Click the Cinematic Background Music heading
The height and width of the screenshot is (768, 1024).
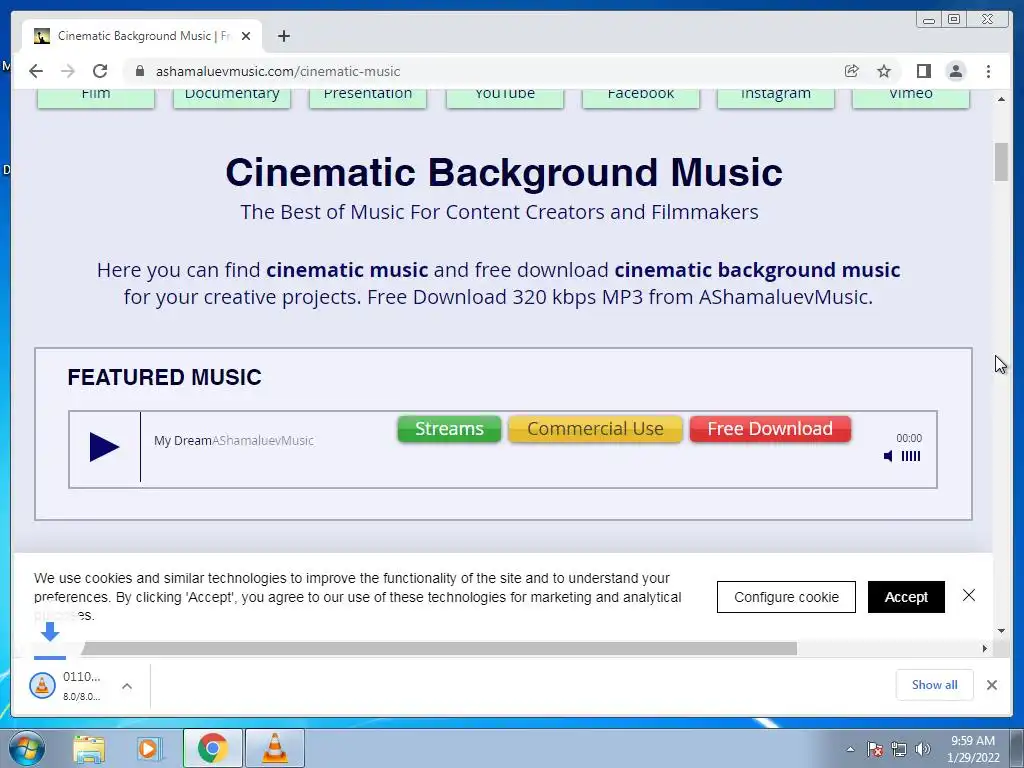pos(504,172)
